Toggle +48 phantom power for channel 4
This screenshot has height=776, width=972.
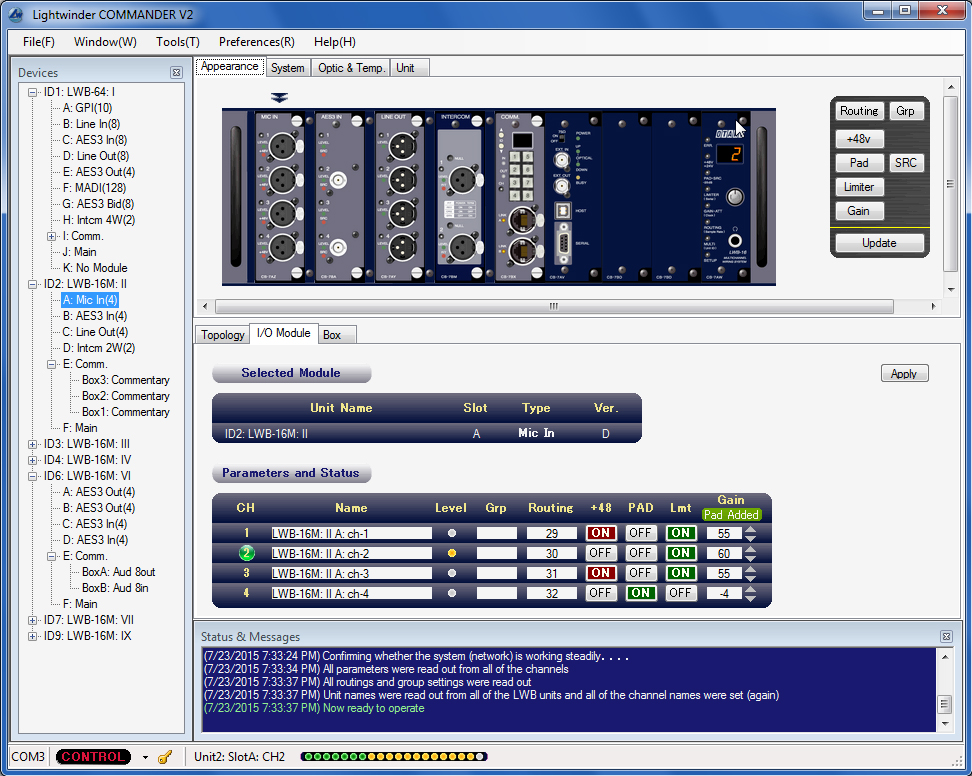pos(601,593)
